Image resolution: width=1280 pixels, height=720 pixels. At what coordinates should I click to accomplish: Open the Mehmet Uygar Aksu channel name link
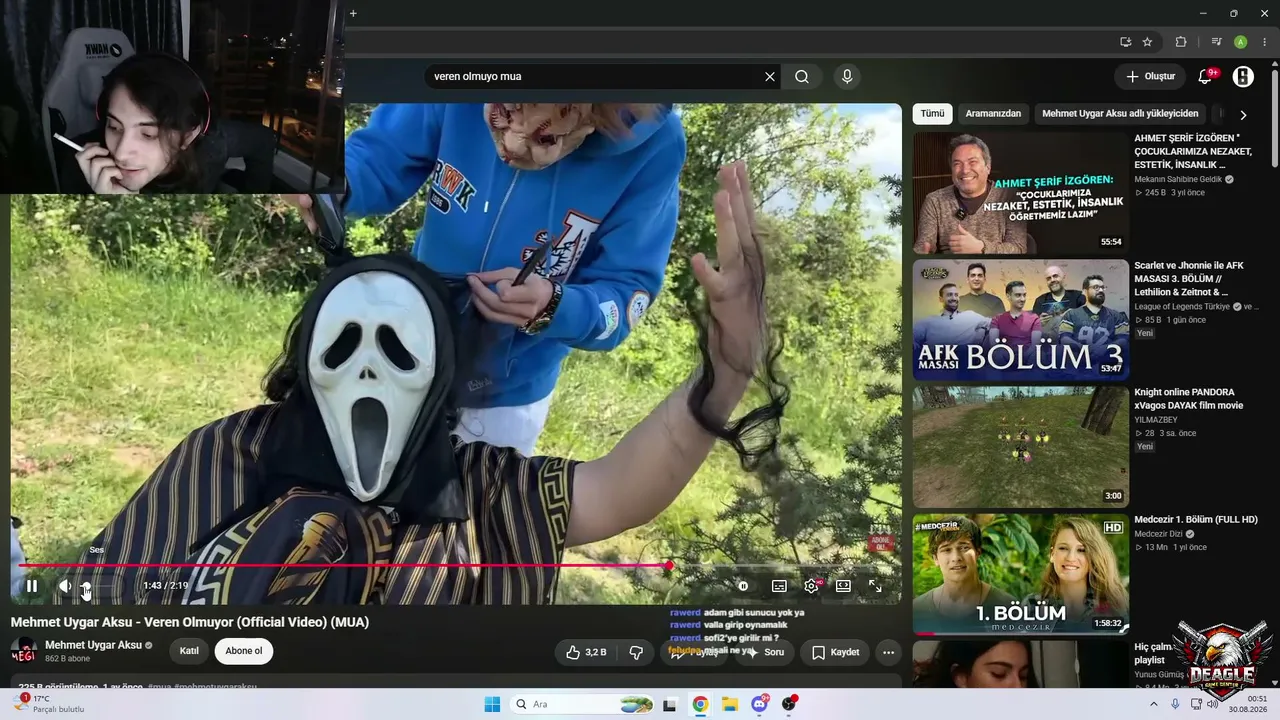tap(94, 645)
